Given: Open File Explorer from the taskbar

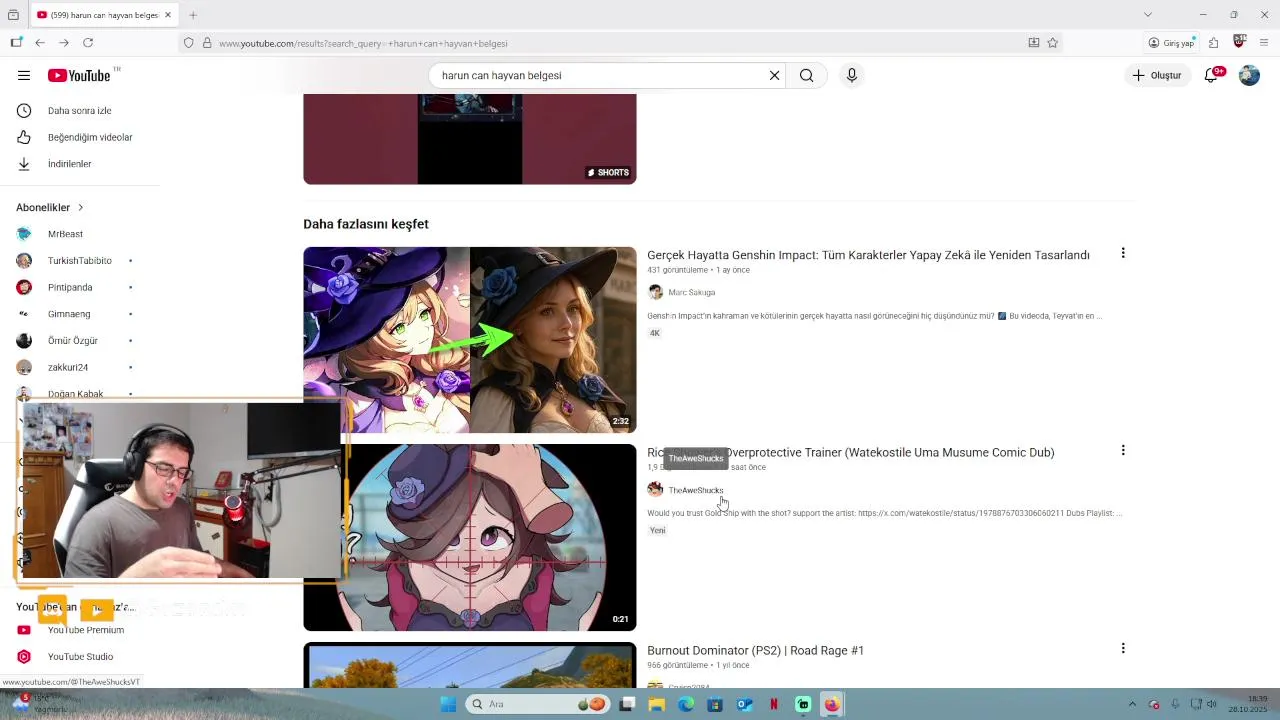Looking at the screenshot, I should coord(657,704).
